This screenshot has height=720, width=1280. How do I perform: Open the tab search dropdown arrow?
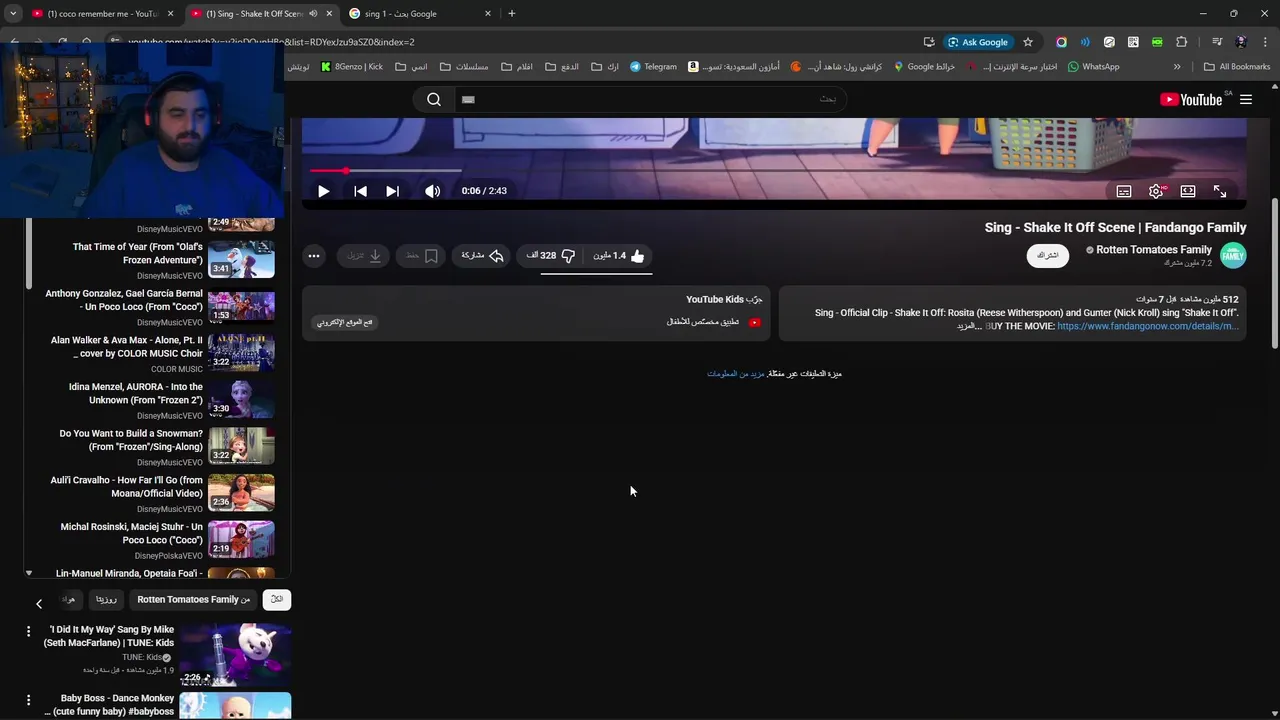tap(12, 14)
